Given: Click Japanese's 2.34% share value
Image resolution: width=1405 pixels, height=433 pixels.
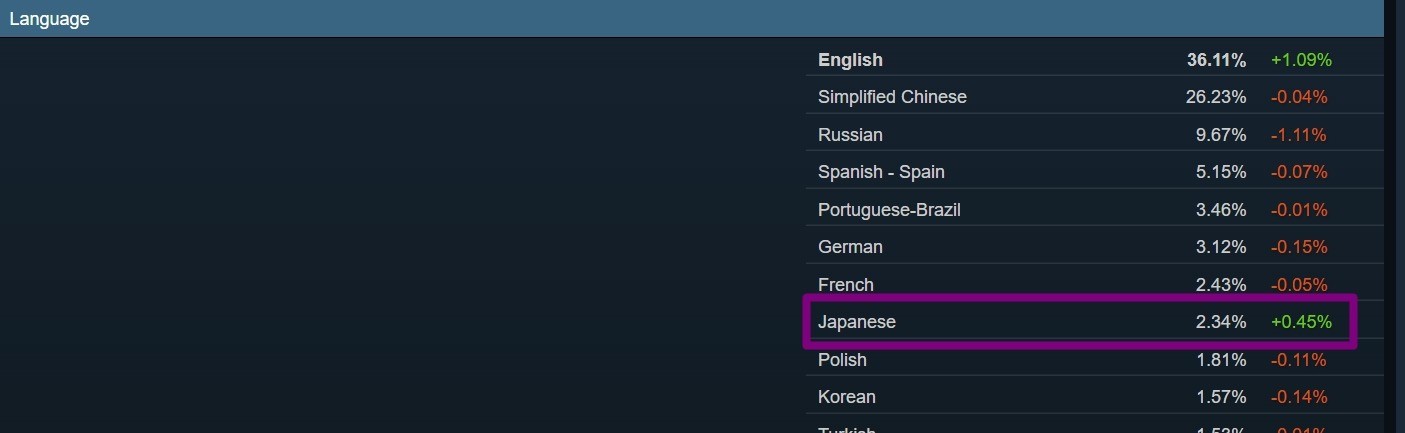Looking at the screenshot, I should (x=1221, y=322).
